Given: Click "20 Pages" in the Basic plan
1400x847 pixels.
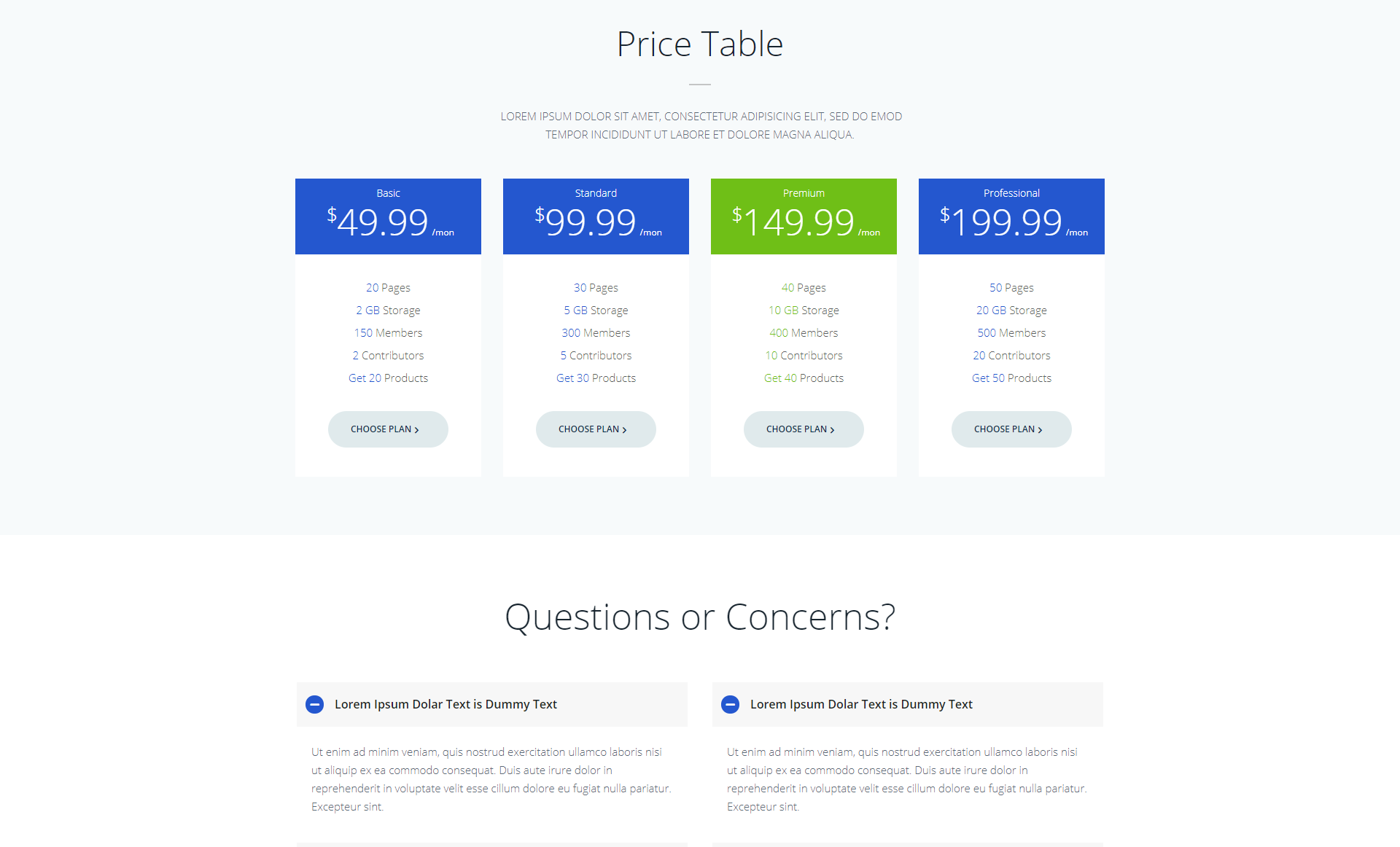Looking at the screenshot, I should (x=388, y=288).
